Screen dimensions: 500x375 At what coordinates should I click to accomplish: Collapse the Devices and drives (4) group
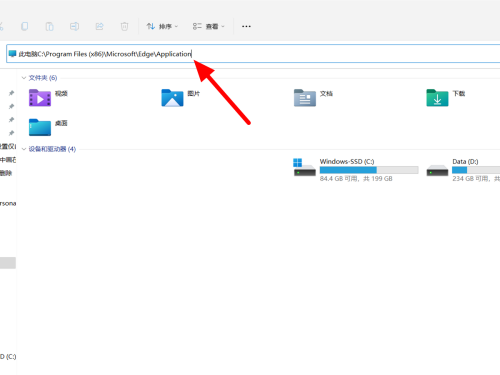click(x=24, y=149)
